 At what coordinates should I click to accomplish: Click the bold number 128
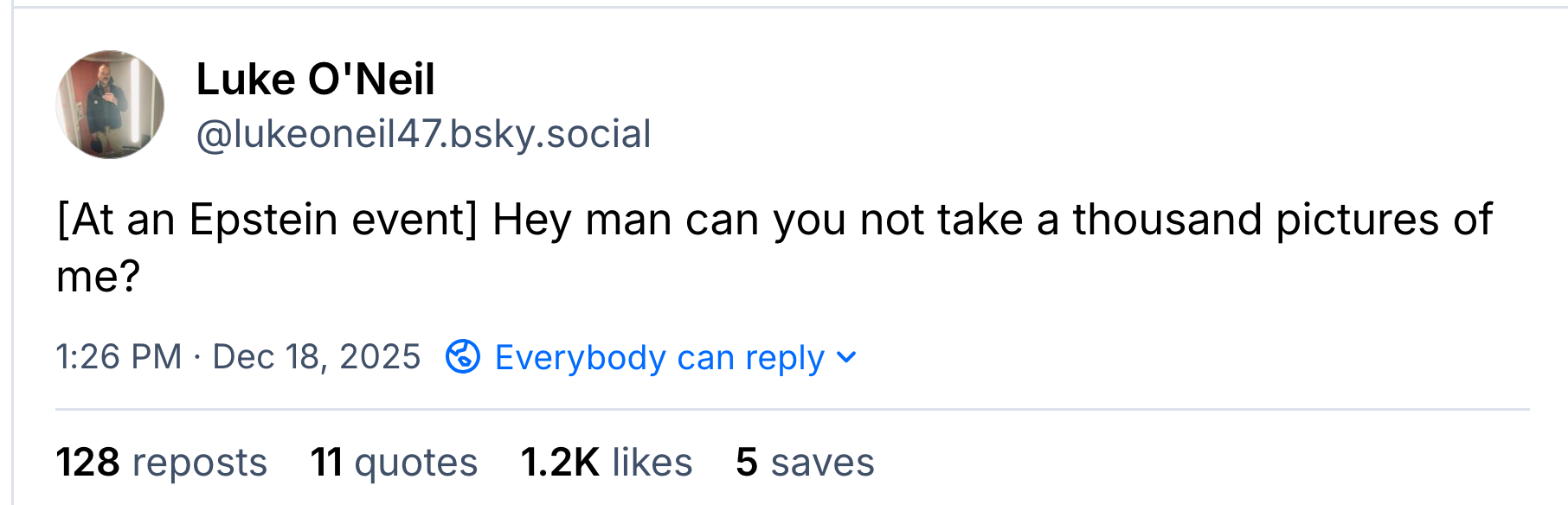88,462
